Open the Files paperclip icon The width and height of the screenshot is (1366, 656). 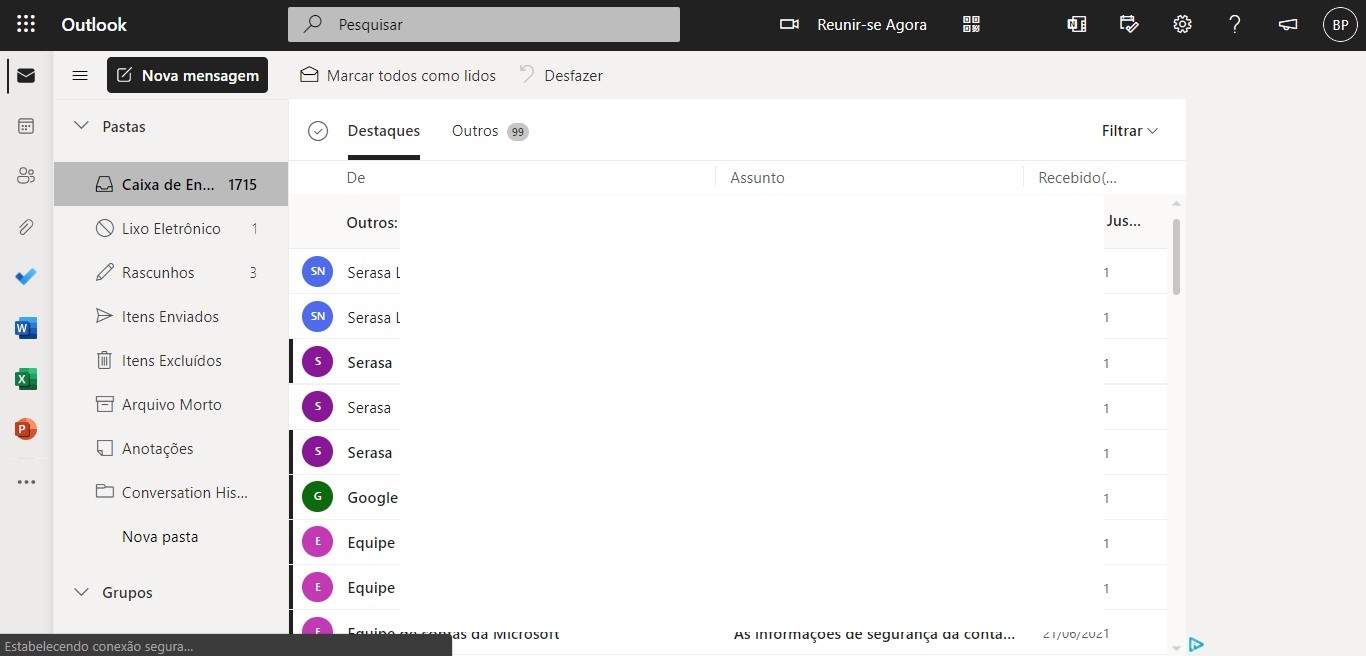pyautogui.click(x=26, y=227)
